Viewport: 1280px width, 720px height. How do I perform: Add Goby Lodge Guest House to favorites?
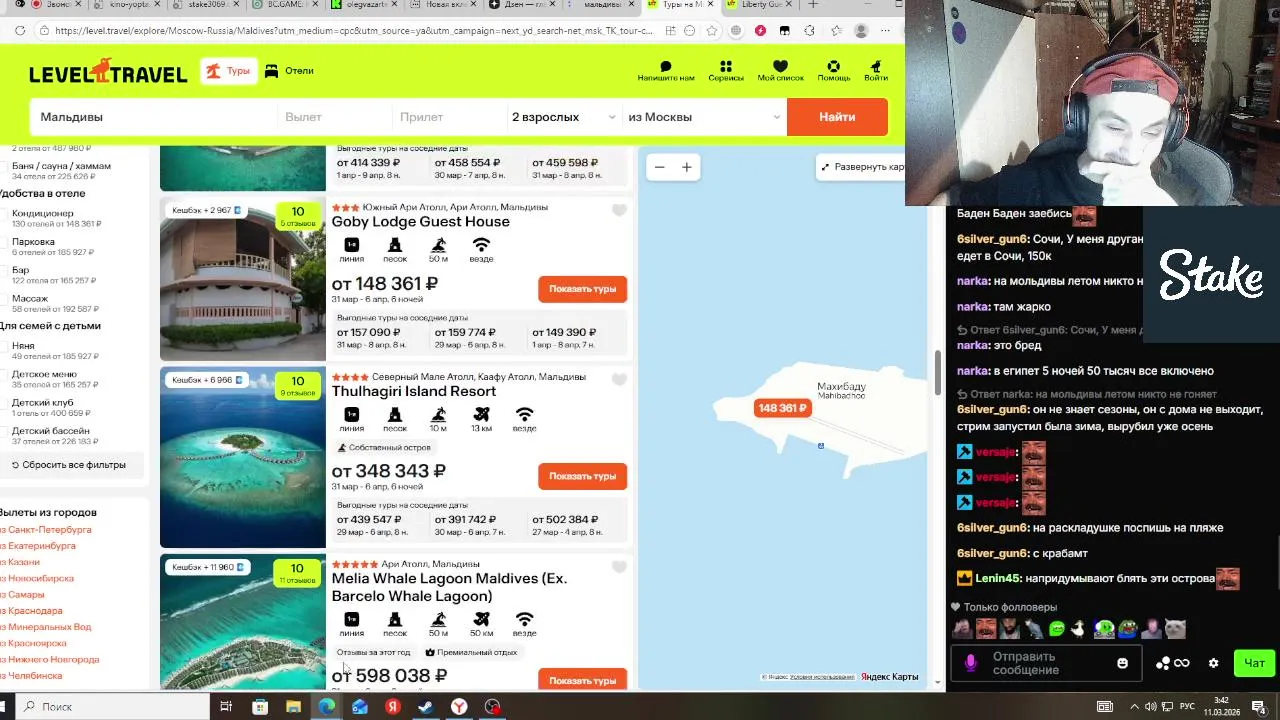pos(619,210)
